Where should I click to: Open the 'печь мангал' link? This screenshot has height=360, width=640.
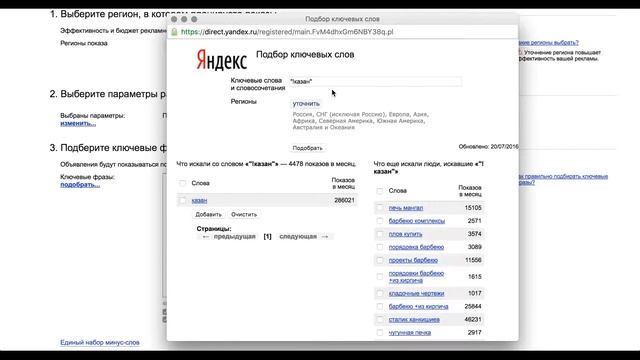tap(406, 208)
